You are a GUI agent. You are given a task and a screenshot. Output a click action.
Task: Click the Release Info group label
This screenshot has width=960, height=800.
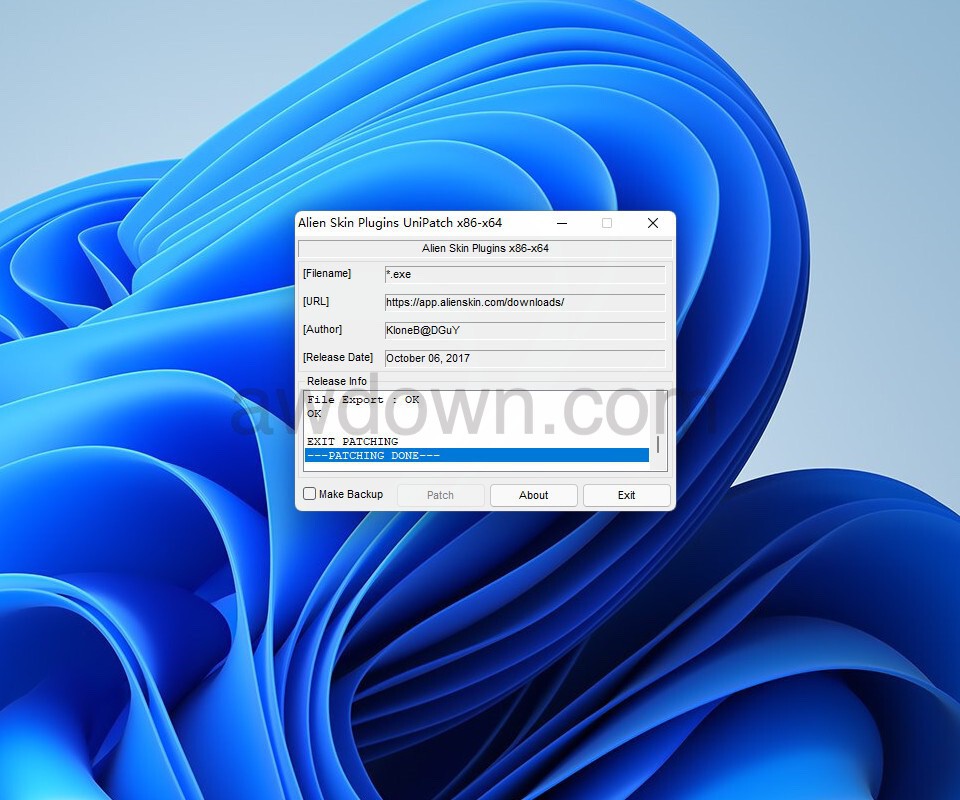pyautogui.click(x=336, y=381)
